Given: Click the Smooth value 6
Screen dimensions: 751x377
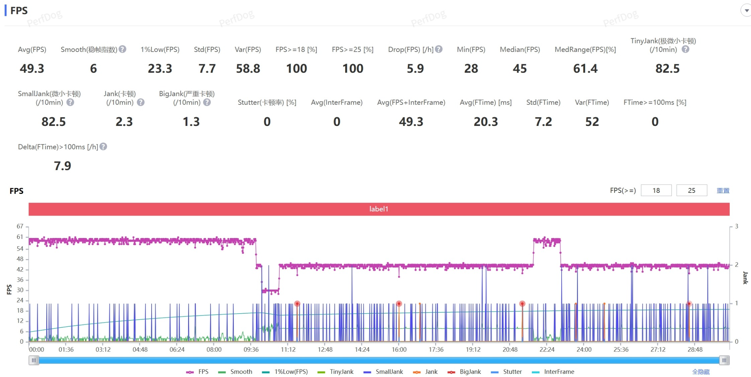Looking at the screenshot, I should (93, 69).
